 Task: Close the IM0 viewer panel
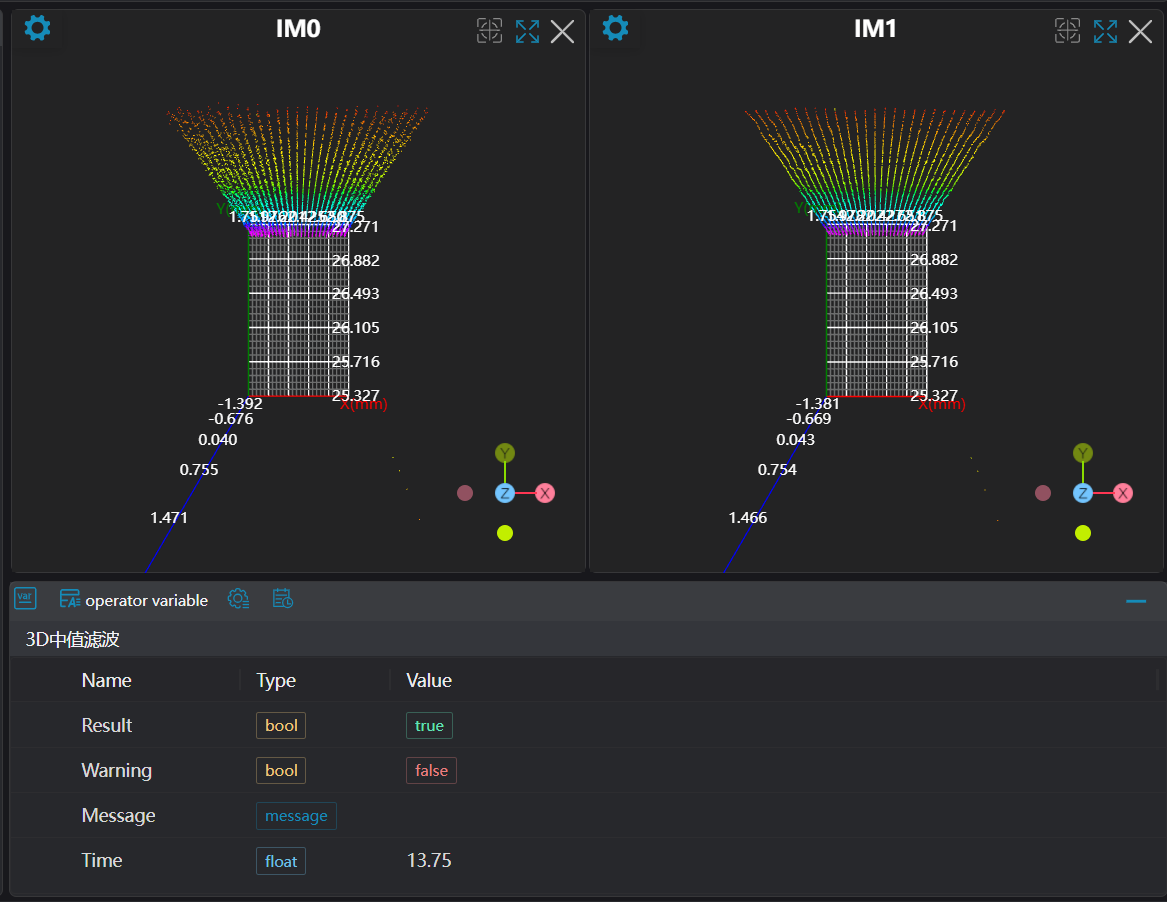coord(563,32)
